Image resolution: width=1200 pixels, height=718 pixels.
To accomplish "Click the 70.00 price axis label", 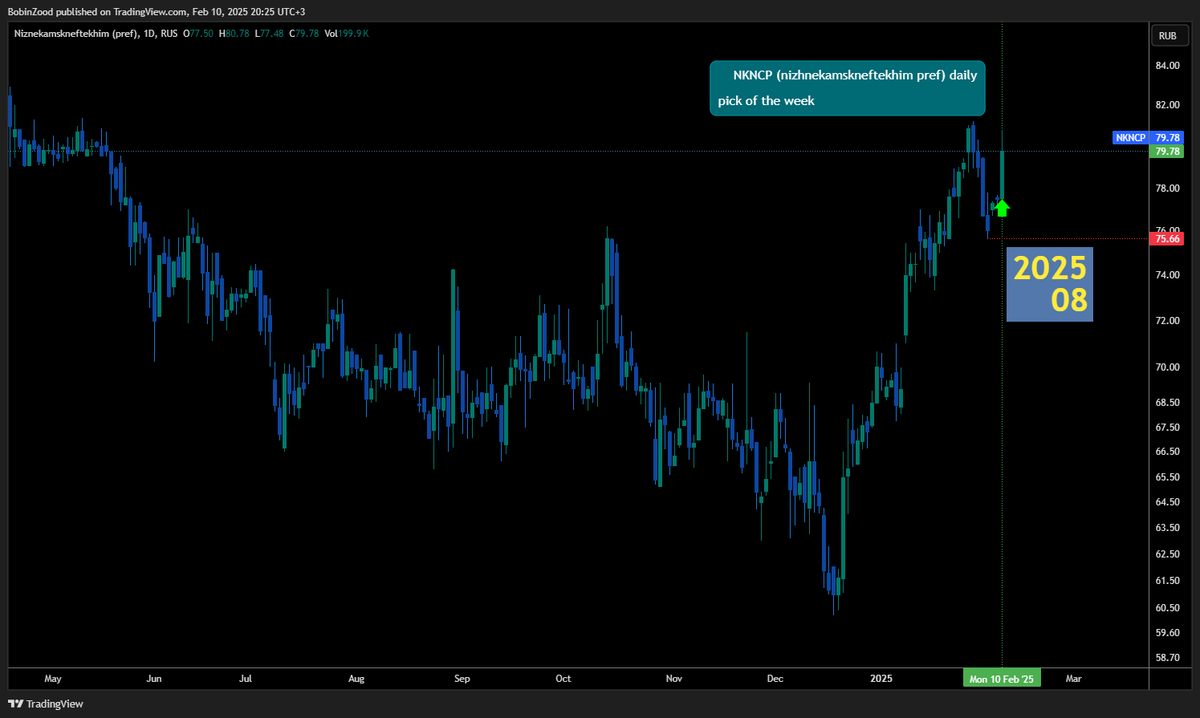I will click(x=1167, y=367).
